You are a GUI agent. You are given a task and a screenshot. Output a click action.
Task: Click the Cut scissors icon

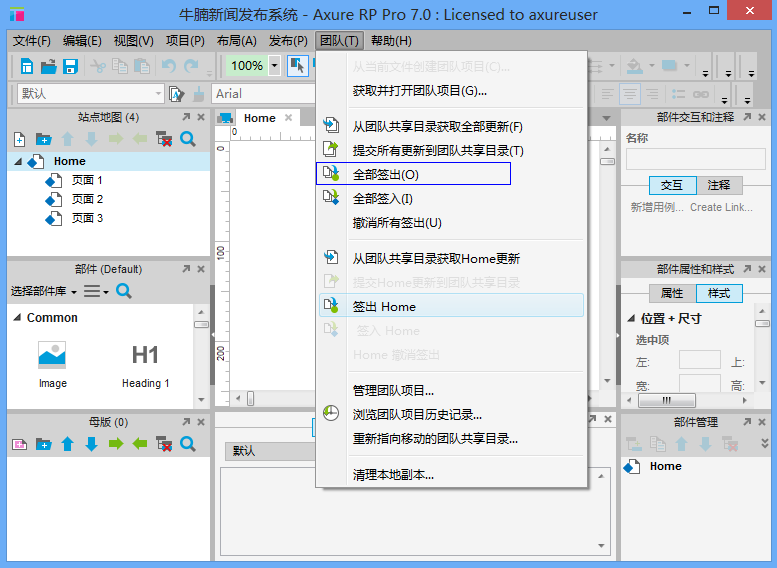click(98, 66)
